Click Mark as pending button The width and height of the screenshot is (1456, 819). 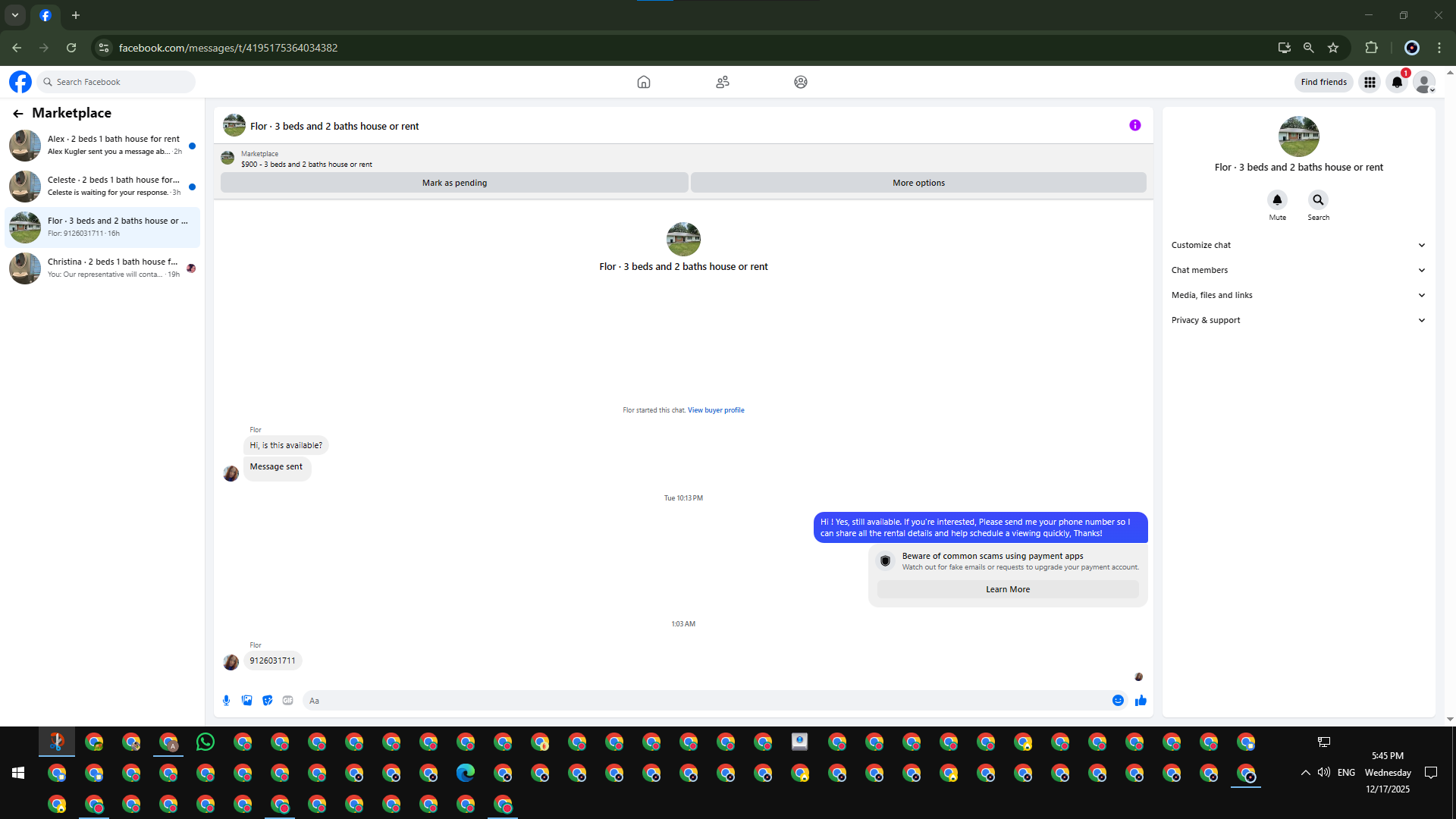point(454,183)
